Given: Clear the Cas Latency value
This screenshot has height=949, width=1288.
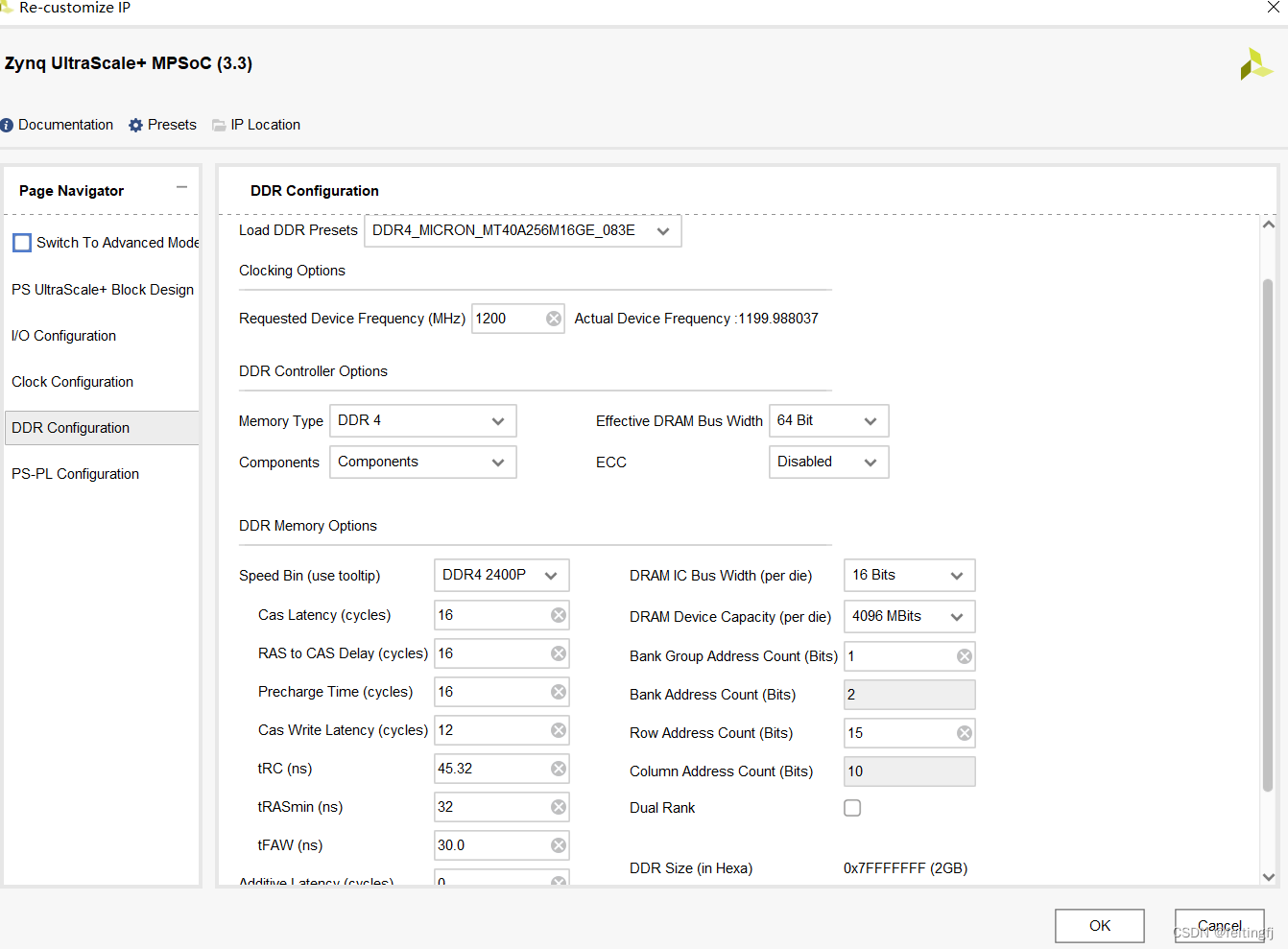Looking at the screenshot, I should coord(559,615).
